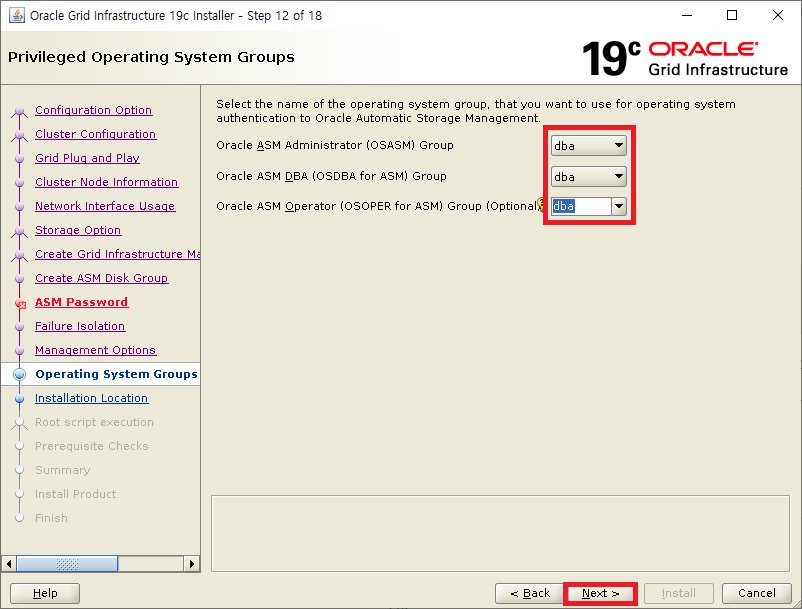Click the Privileged Operating System Groups heading

[x=151, y=57]
